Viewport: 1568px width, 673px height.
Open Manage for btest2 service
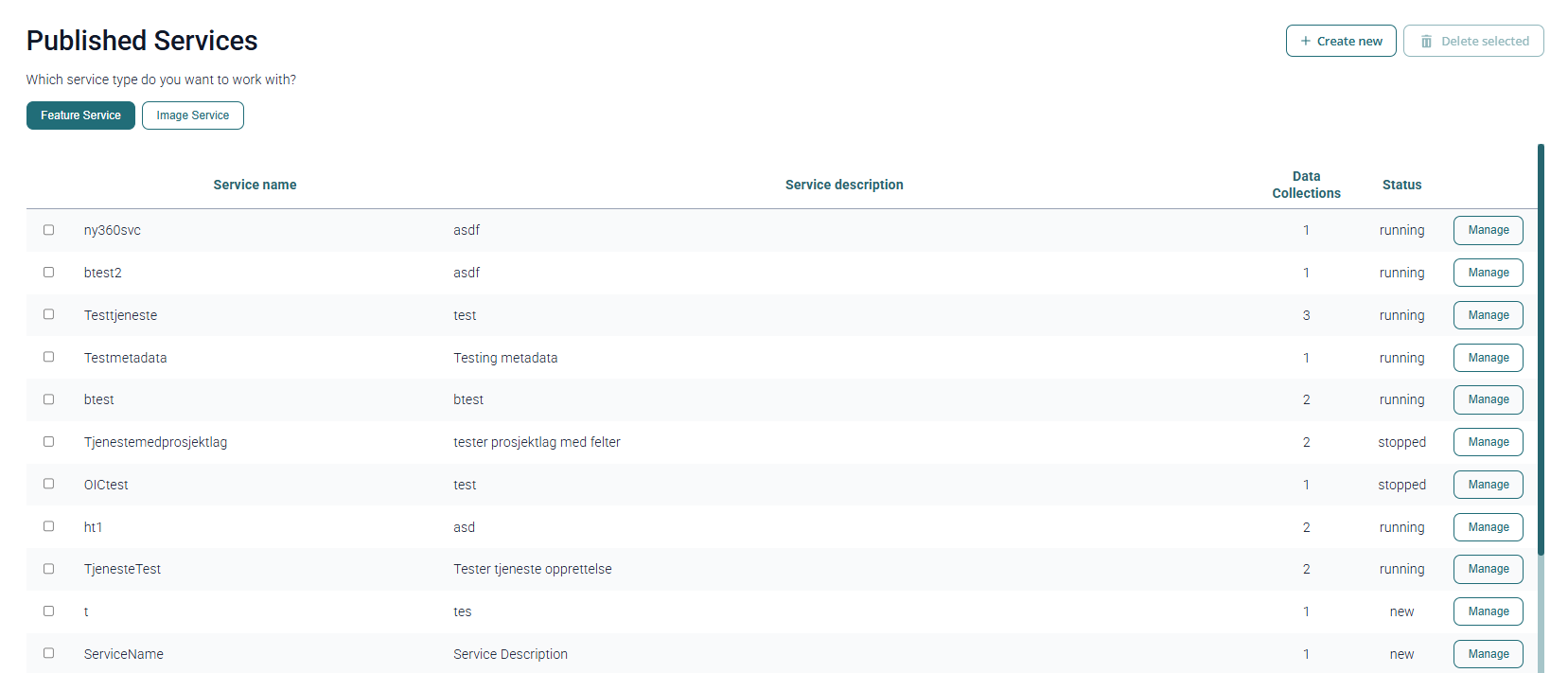pos(1488,273)
